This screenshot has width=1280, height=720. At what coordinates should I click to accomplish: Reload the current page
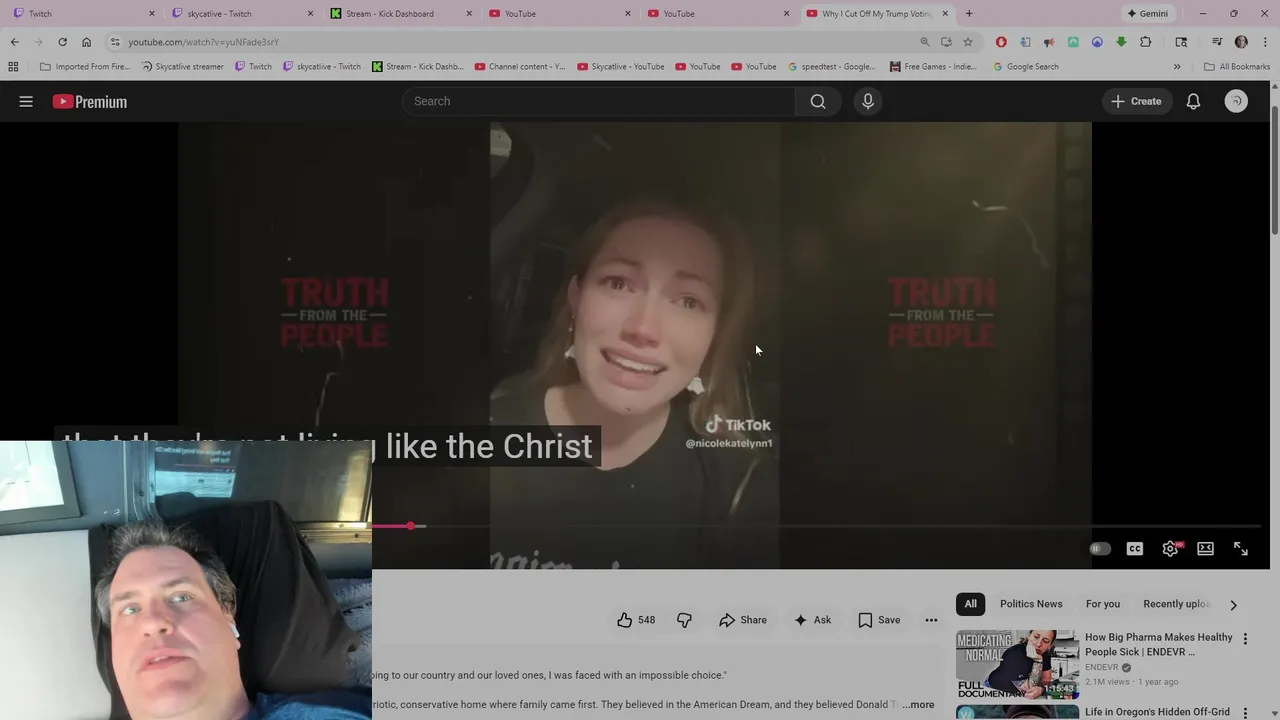[x=62, y=42]
